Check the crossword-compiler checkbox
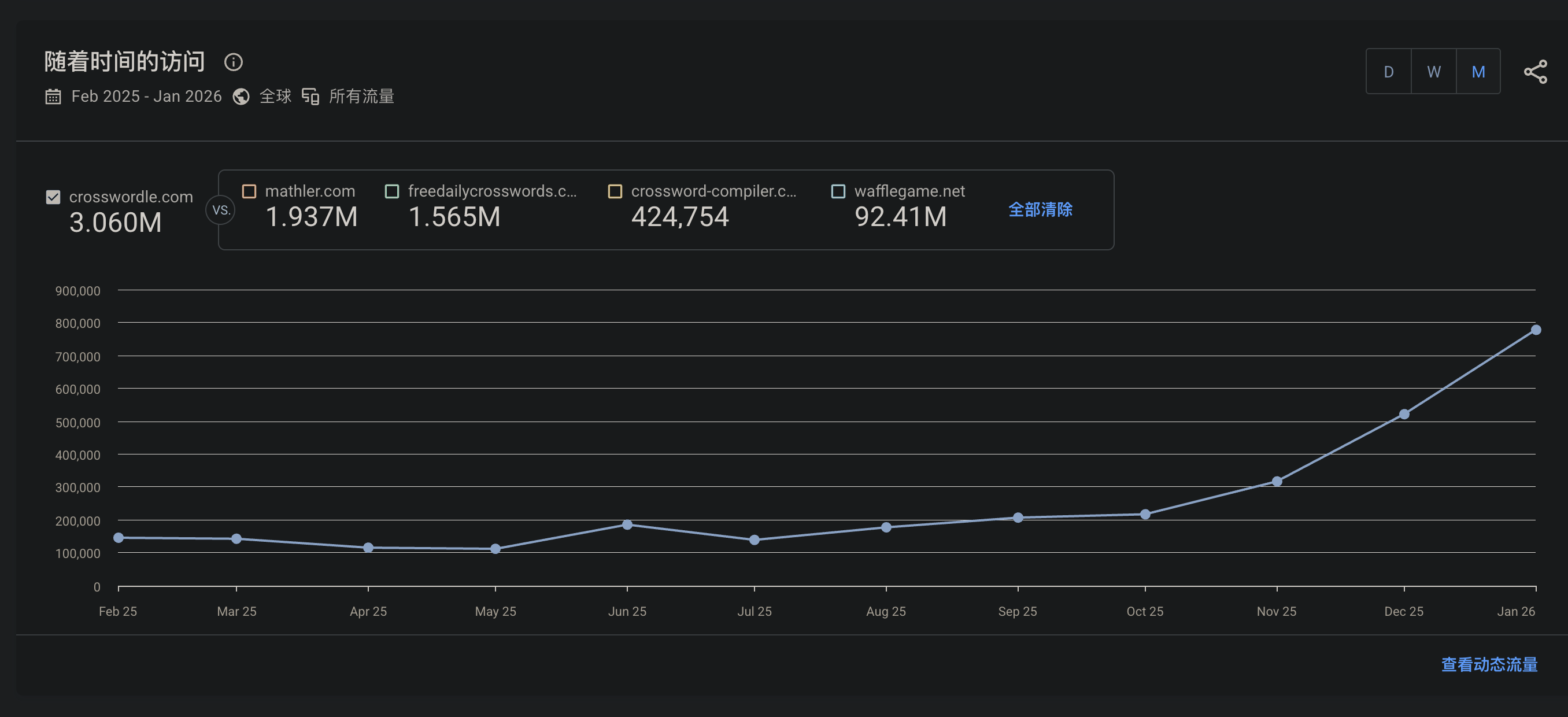Image resolution: width=1568 pixels, height=717 pixels. [x=615, y=191]
